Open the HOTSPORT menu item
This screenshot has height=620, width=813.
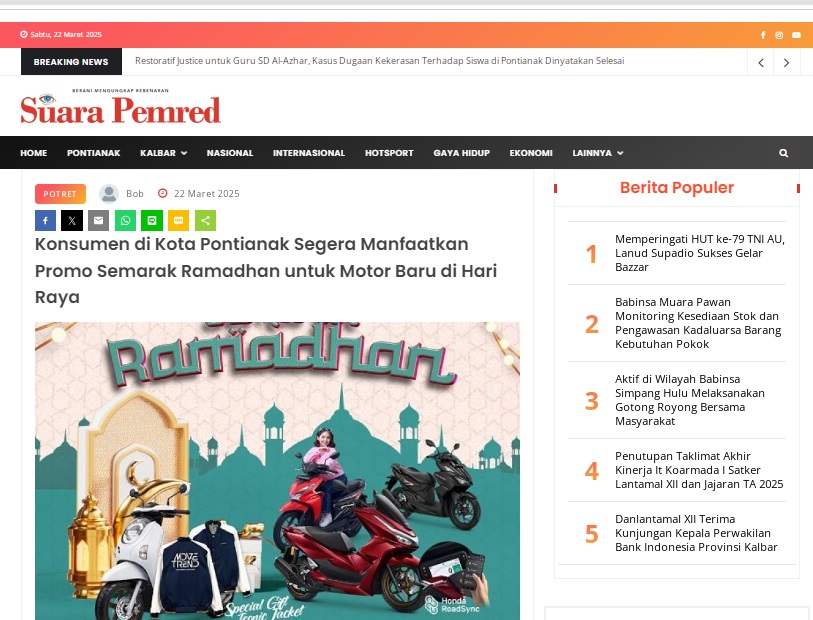coord(389,153)
